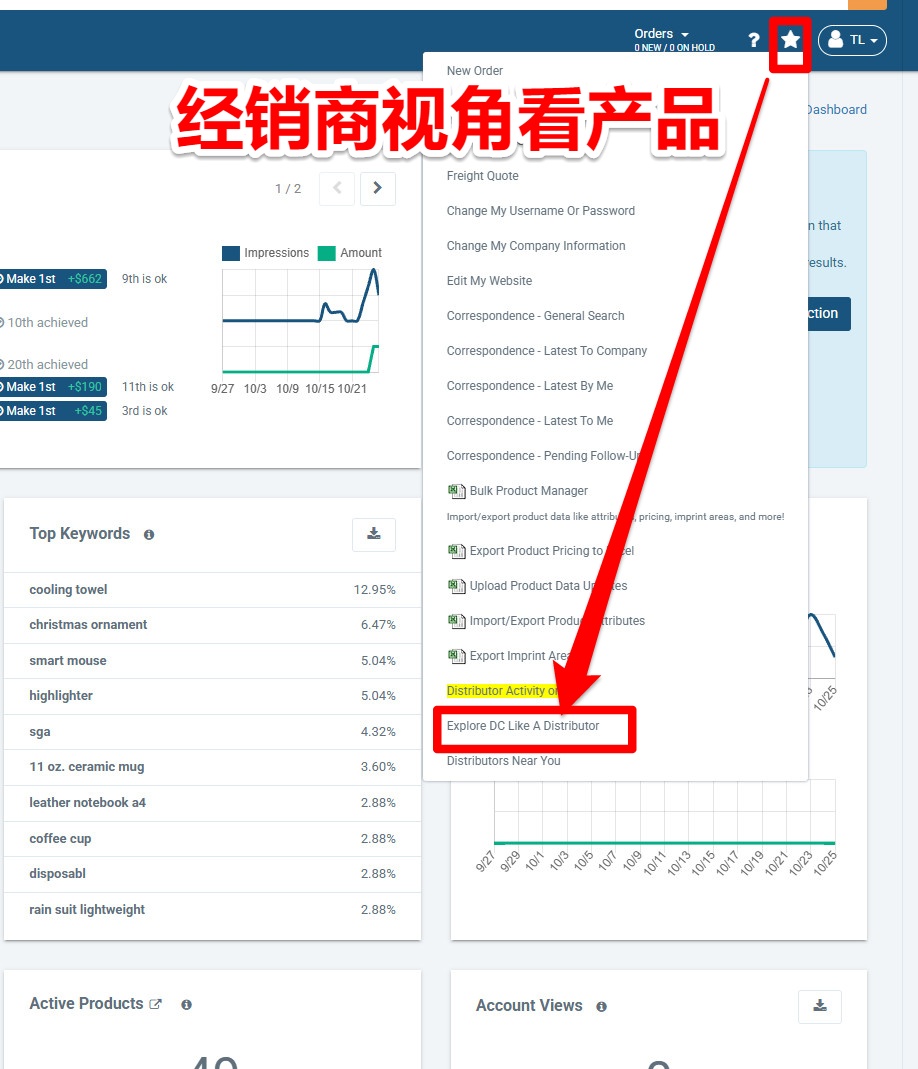Select Explore DC Like A Distributor
This screenshot has width=918, height=1069.
pyautogui.click(x=523, y=726)
